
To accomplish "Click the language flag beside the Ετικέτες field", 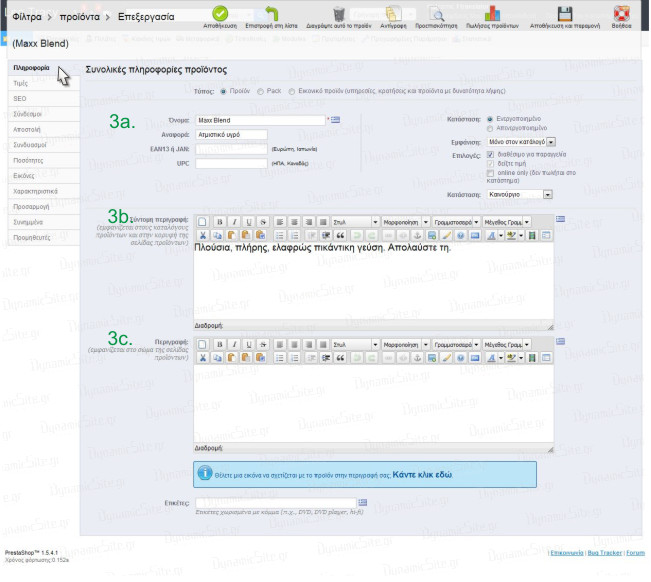I will (x=362, y=502).
